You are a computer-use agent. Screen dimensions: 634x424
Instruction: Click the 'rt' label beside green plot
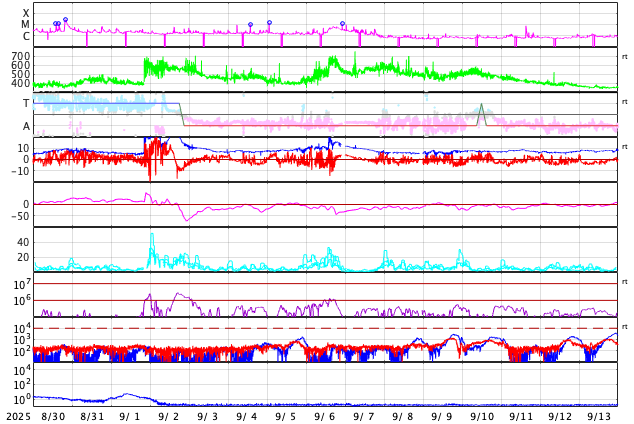624,57
